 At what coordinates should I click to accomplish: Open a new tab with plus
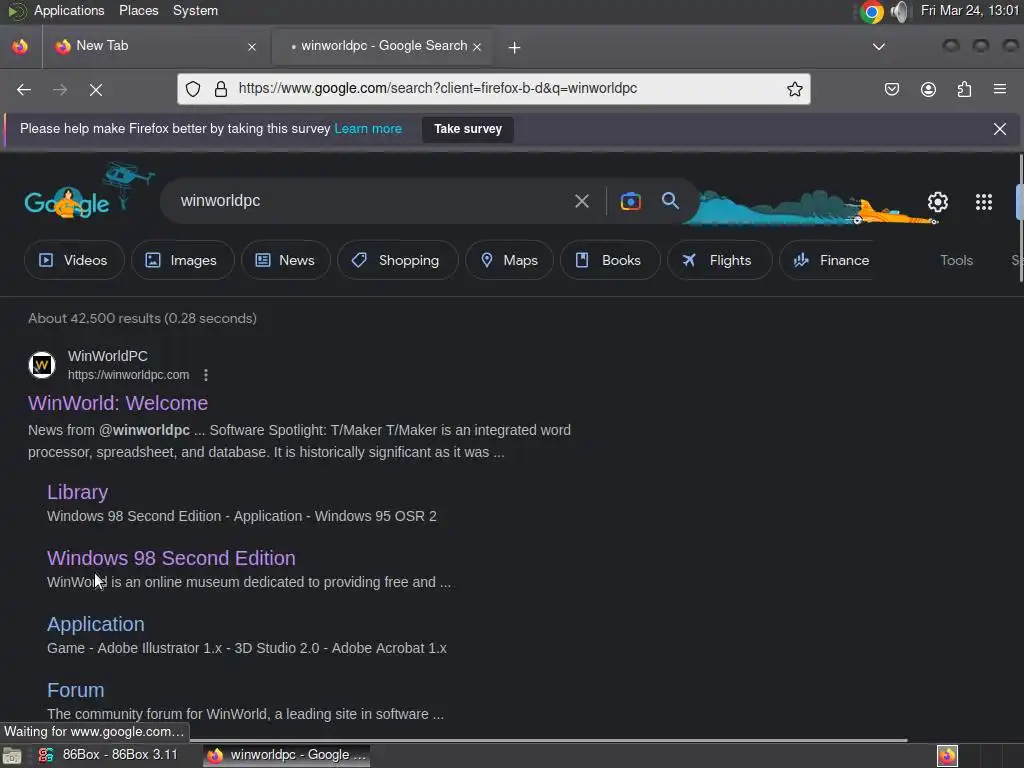[515, 47]
